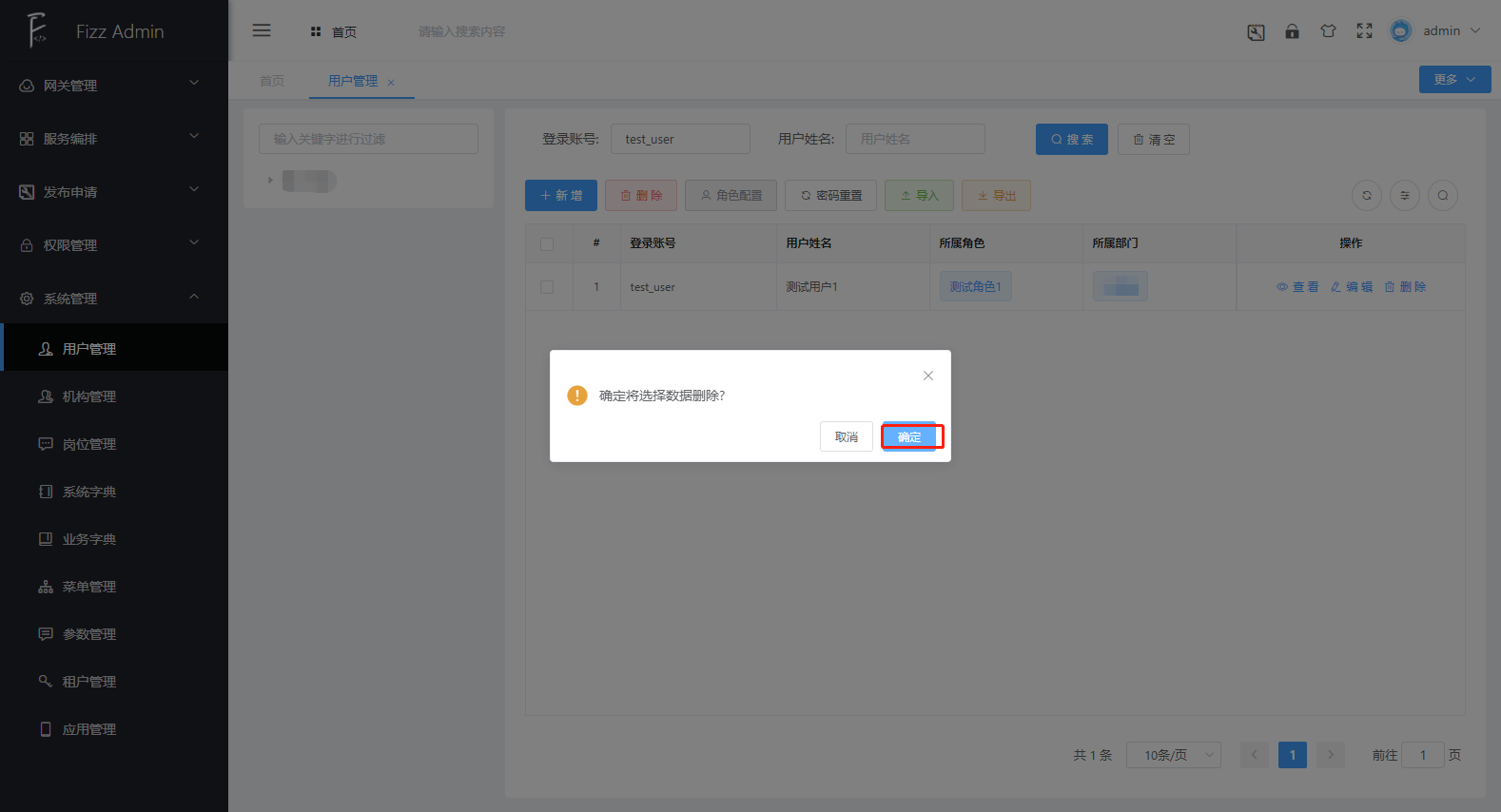Open 业务字典 in sidebar

pos(114,539)
